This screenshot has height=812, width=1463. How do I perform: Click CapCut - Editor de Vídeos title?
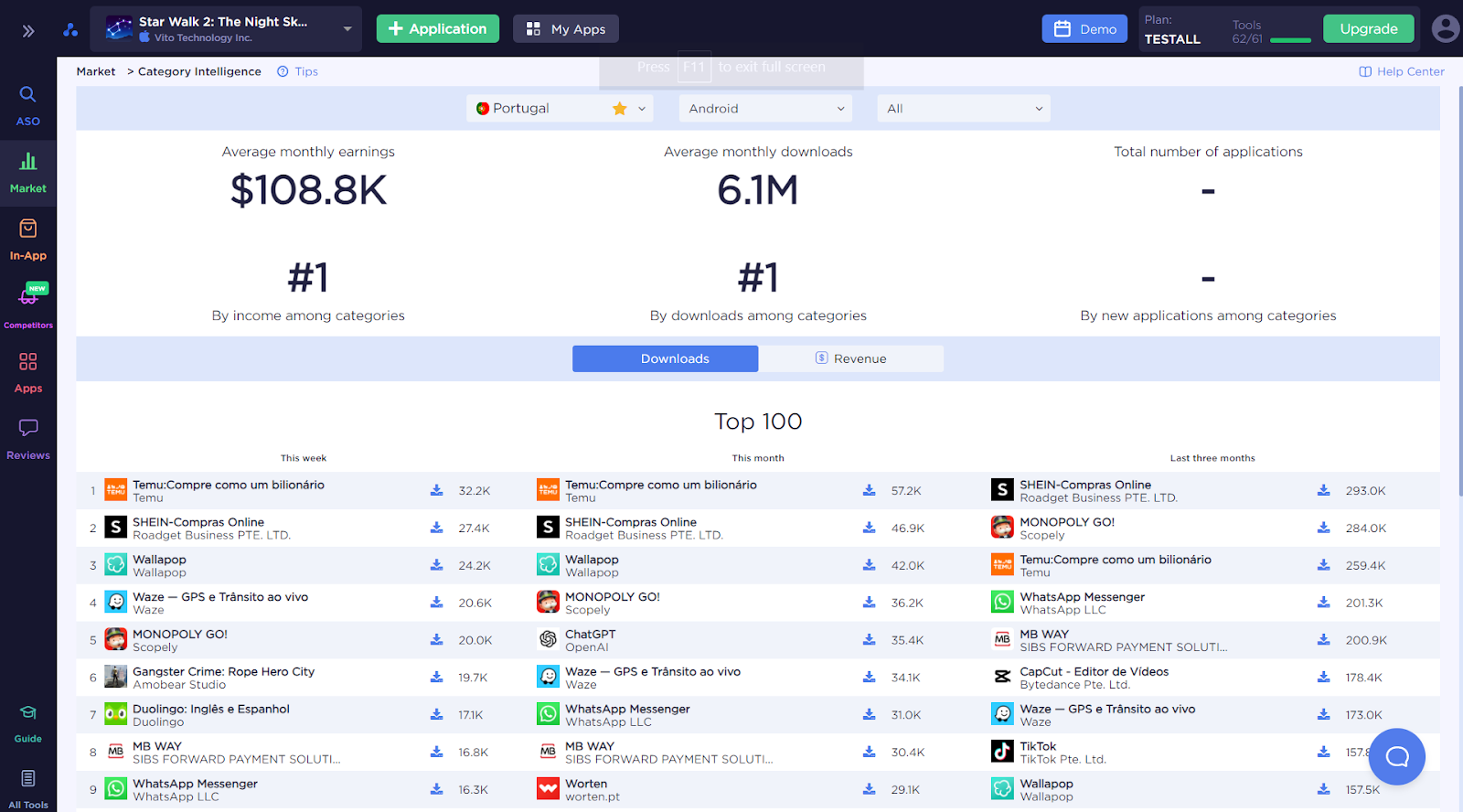pos(1095,671)
